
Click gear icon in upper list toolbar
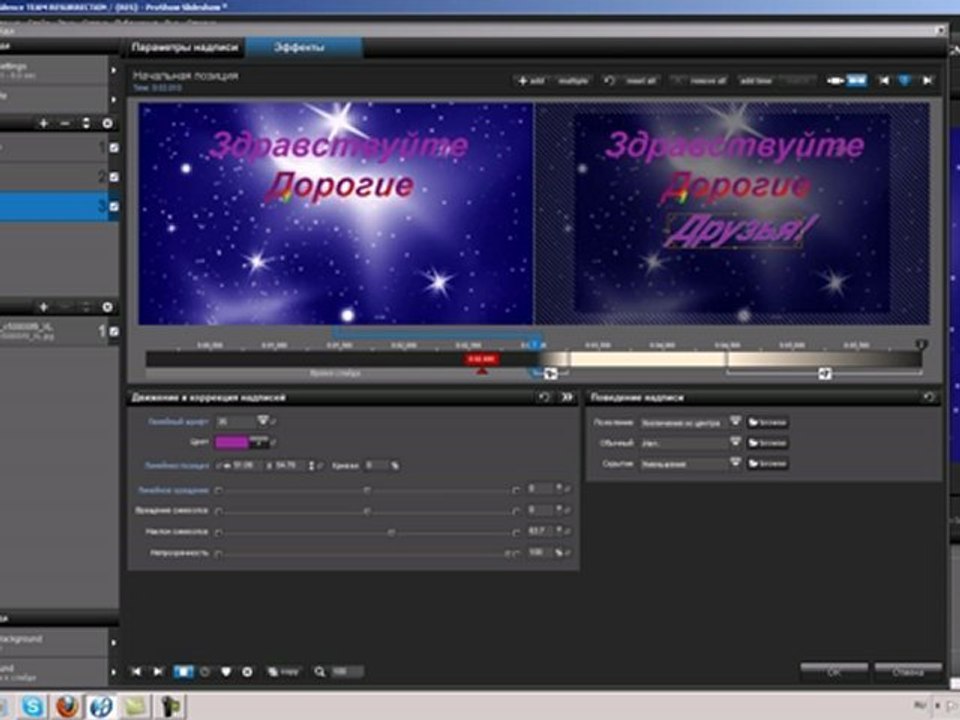coord(107,123)
